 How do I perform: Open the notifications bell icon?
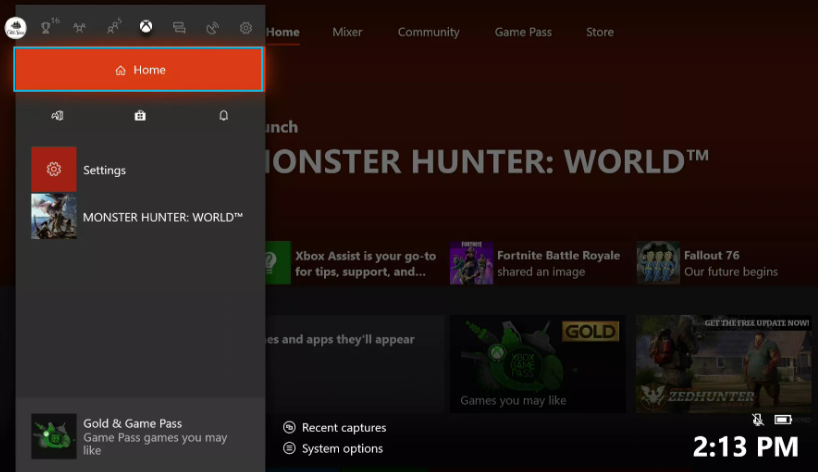pos(223,115)
